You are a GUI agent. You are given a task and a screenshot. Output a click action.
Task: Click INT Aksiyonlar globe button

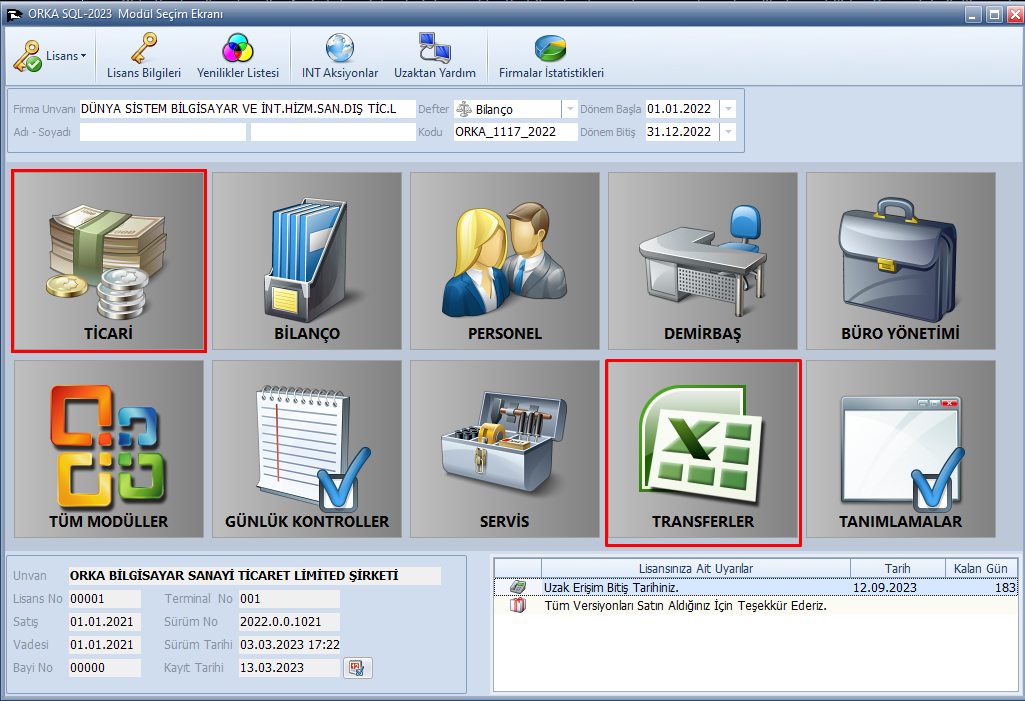[x=340, y=56]
